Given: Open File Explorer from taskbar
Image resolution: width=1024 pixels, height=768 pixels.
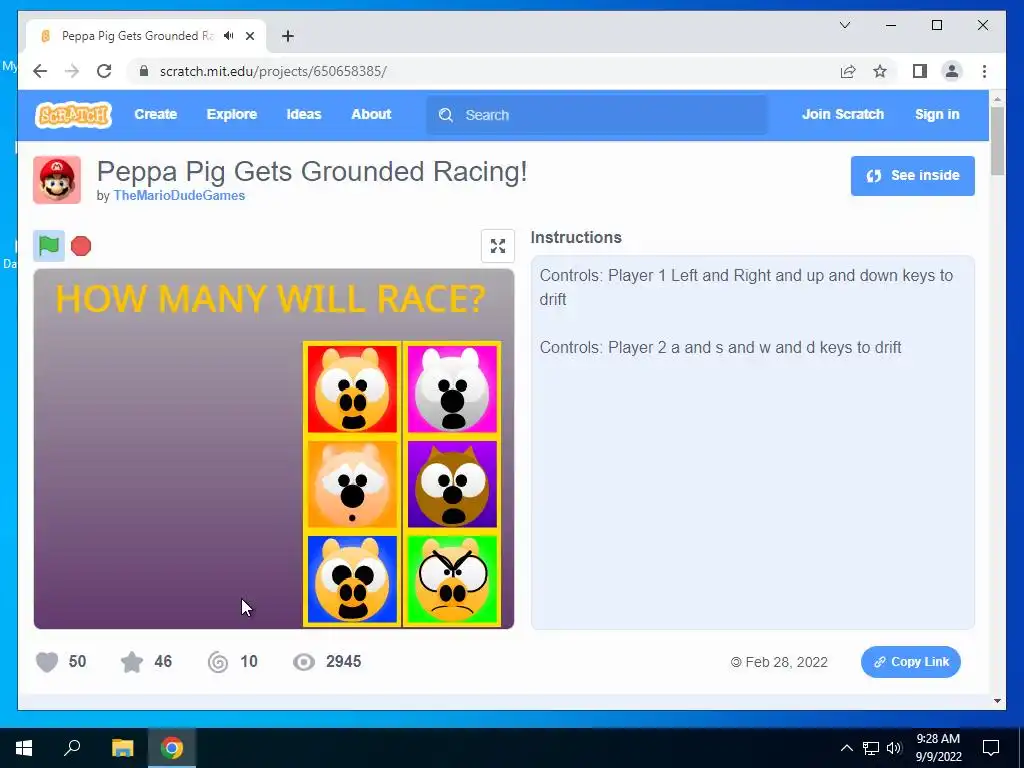Looking at the screenshot, I should pyautogui.click(x=122, y=748).
